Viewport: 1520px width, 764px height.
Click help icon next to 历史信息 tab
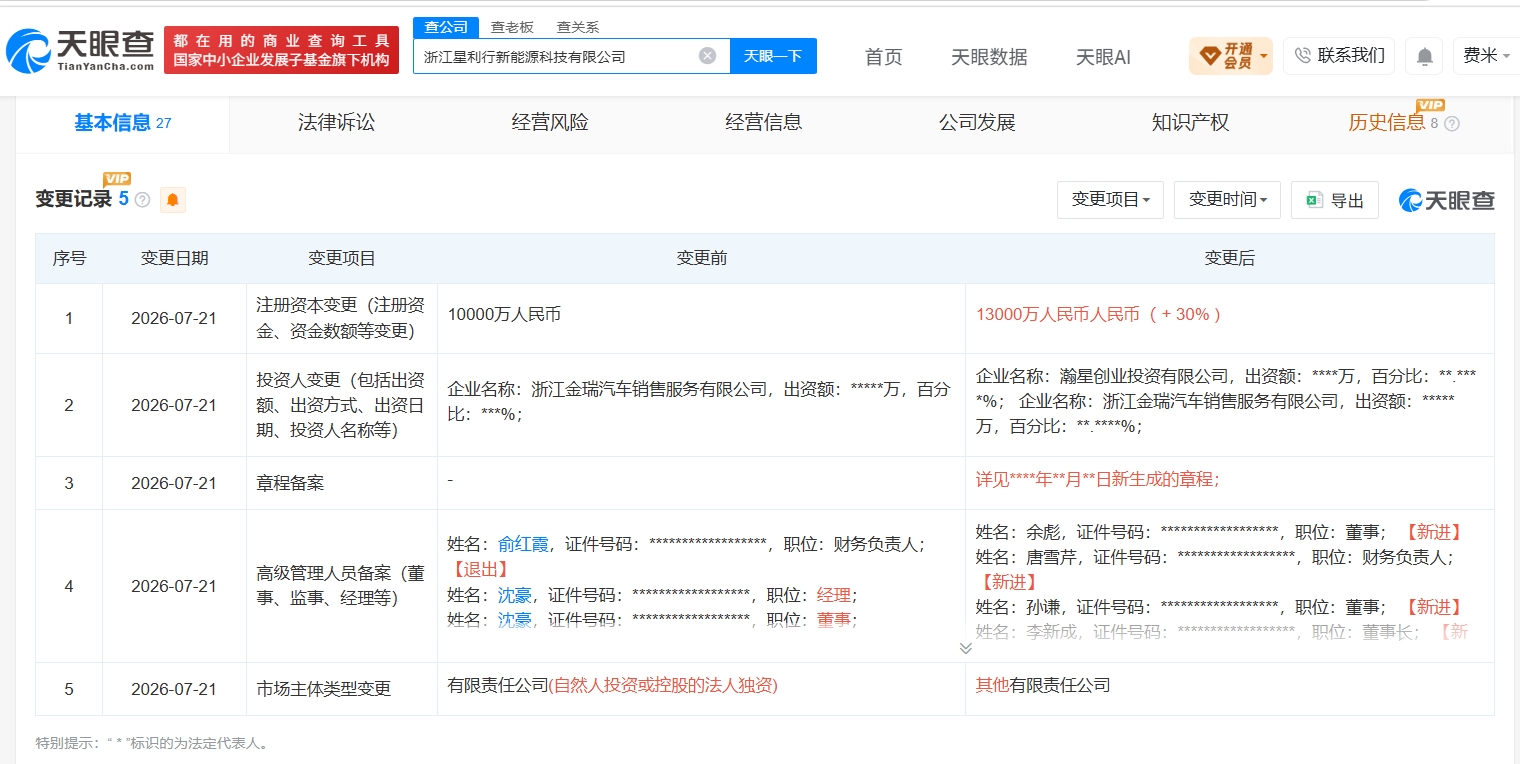pos(1452,124)
